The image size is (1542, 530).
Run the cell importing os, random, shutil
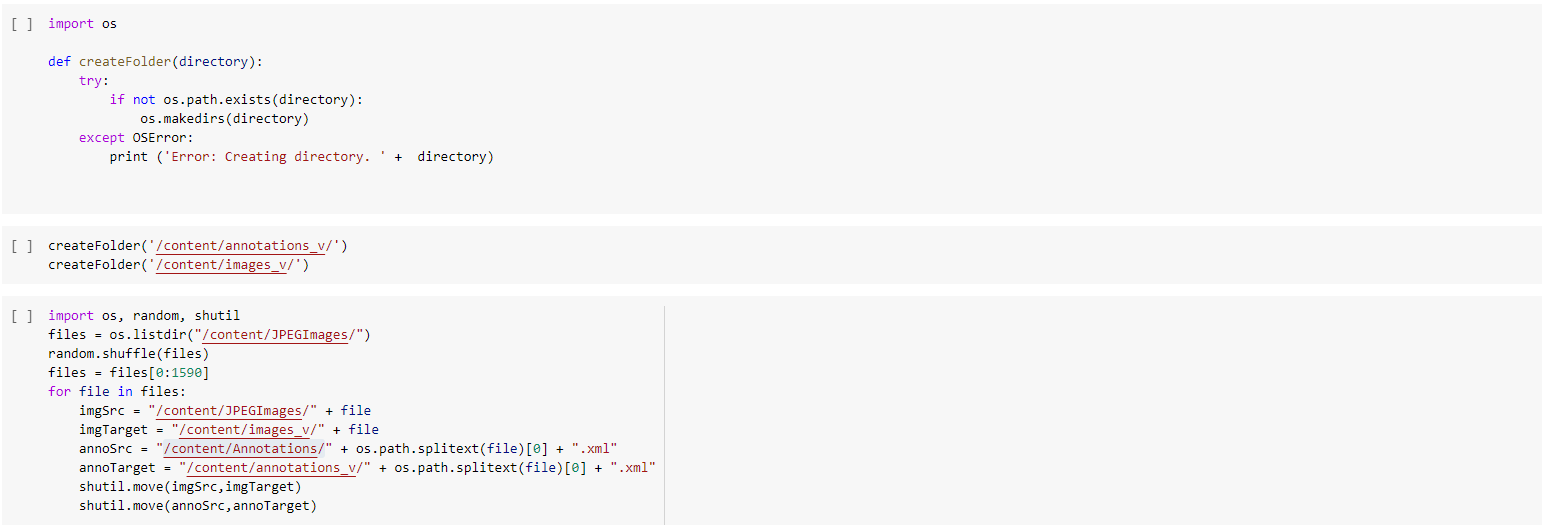22,316
